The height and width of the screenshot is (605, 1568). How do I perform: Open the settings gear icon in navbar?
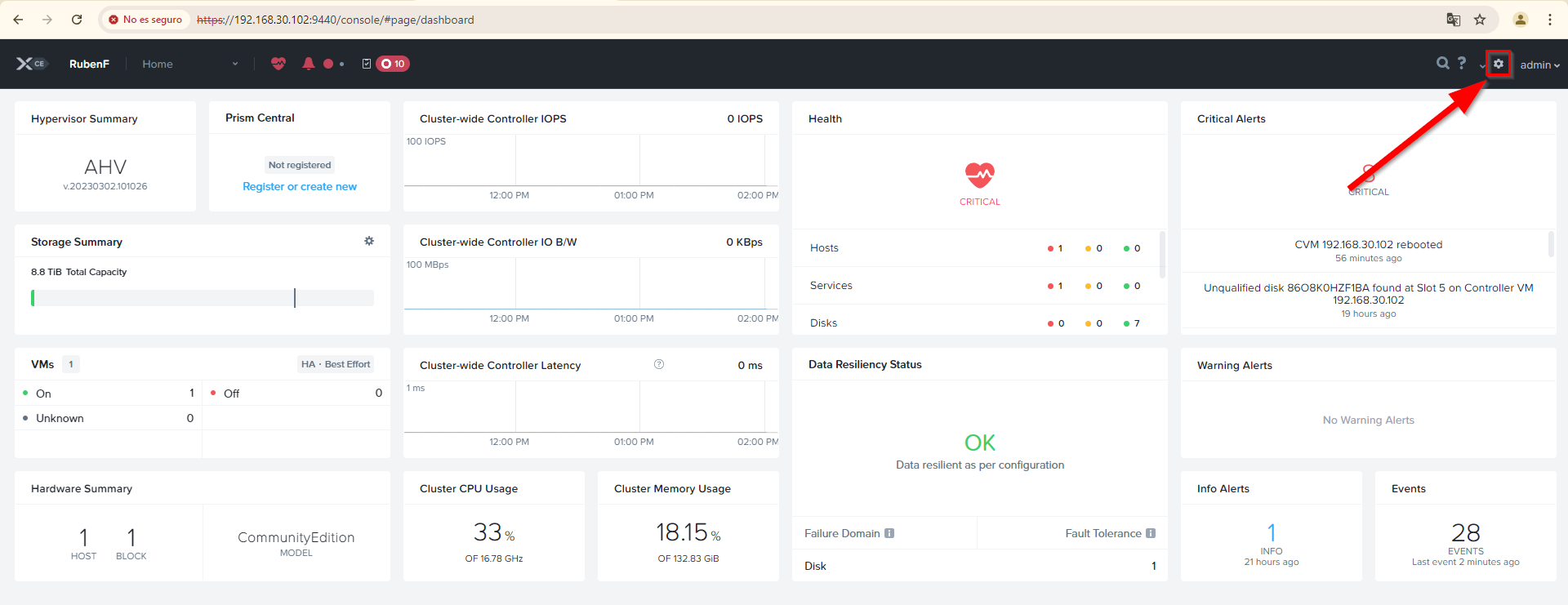(1499, 64)
